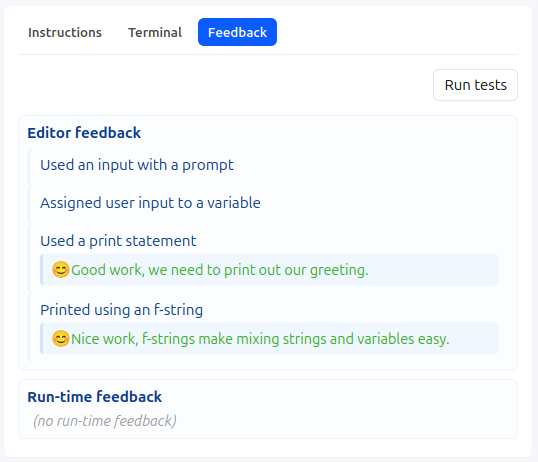The height and width of the screenshot is (462, 538).
Task: Click the Run-time feedback panel box
Action: [x=268, y=409]
